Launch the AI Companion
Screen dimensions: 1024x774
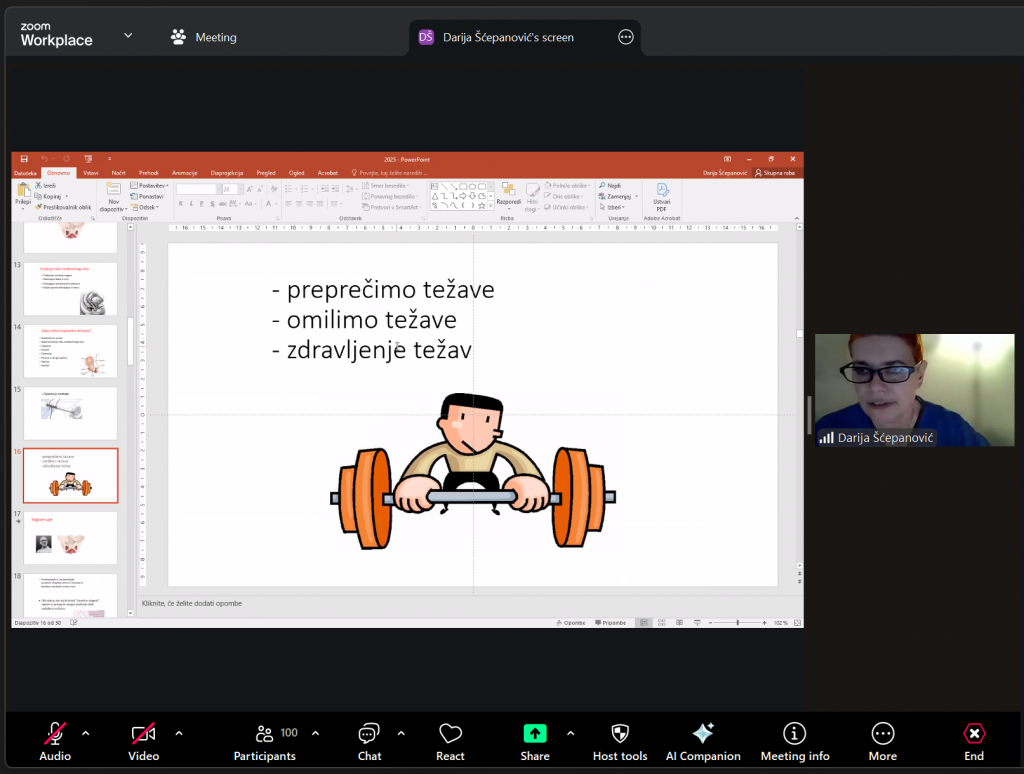click(x=703, y=740)
